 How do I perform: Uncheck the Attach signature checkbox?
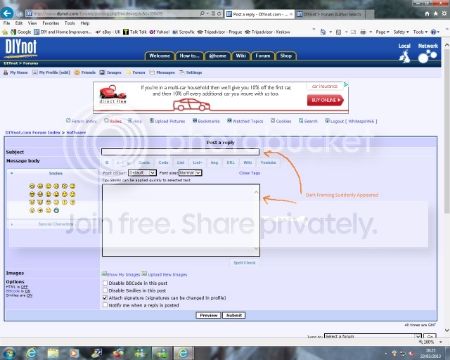point(105,298)
